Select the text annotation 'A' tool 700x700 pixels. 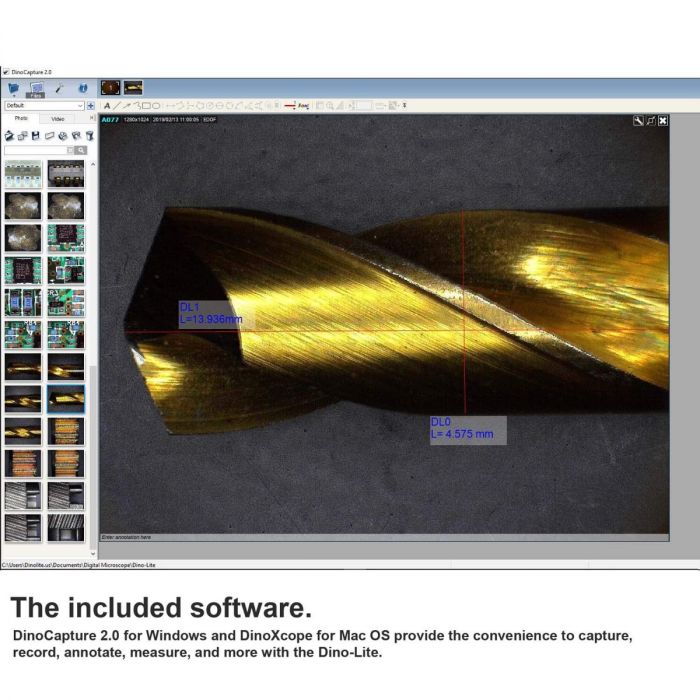coord(107,106)
